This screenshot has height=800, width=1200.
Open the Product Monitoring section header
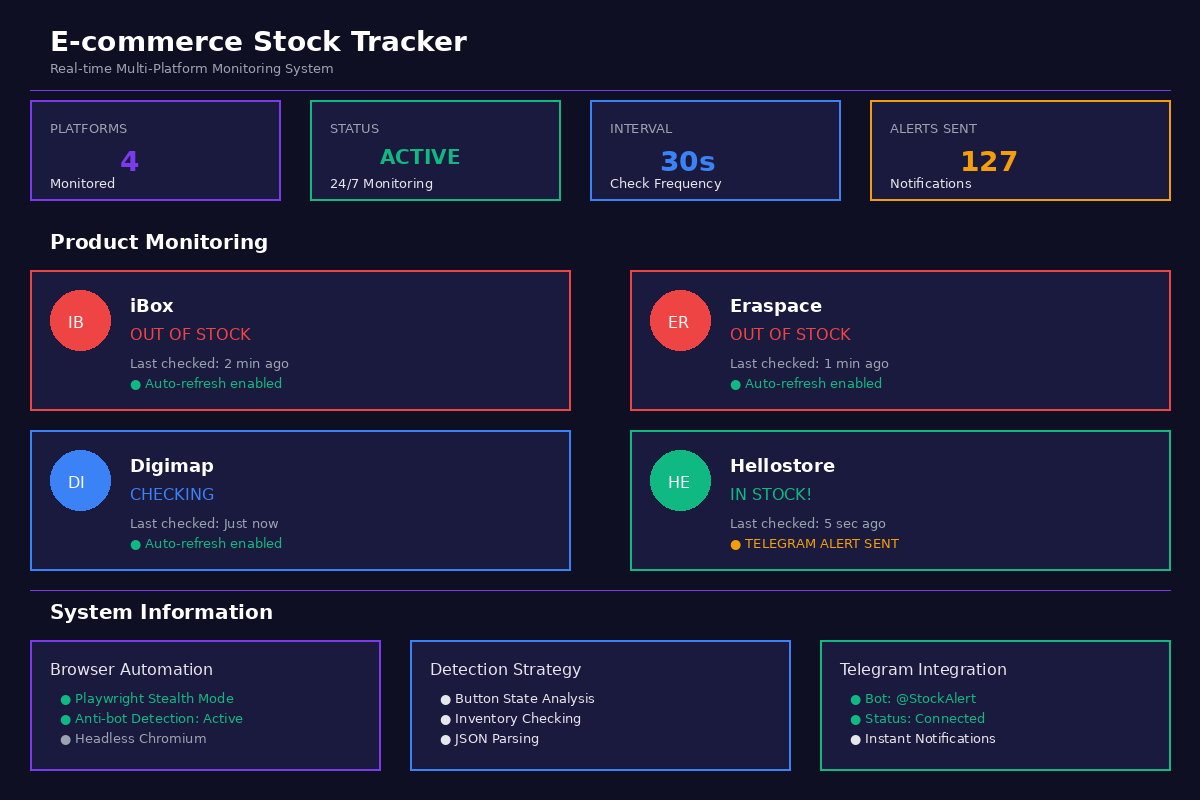(158, 242)
